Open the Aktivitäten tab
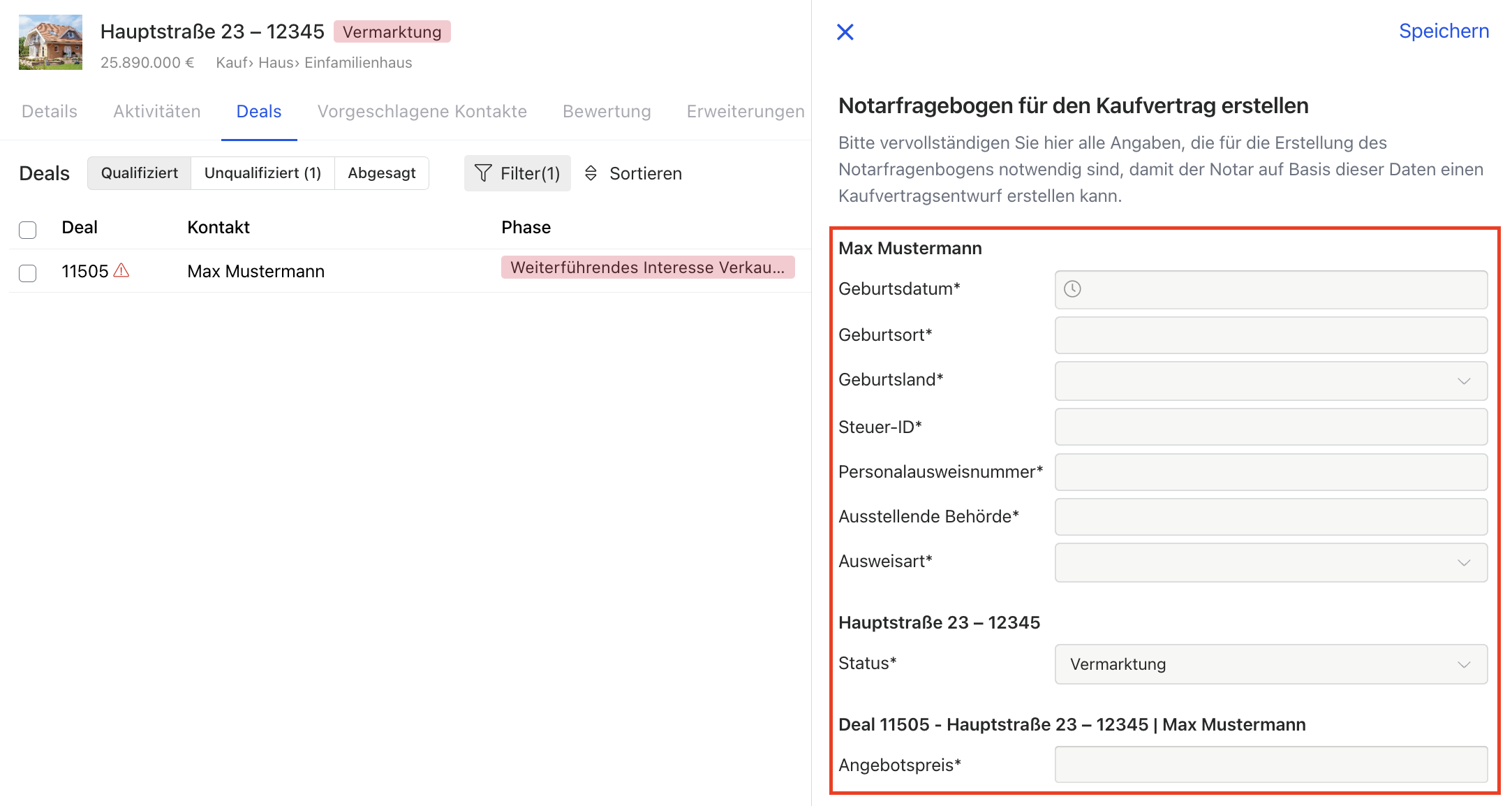The image size is (1512, 806). click(x=157, y=112)
